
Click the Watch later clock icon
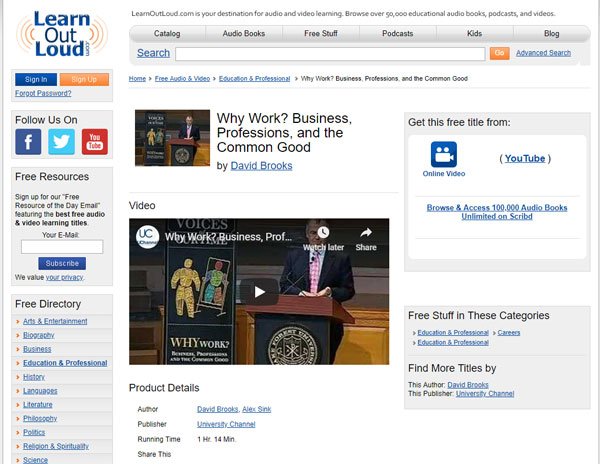click(323, 232)
